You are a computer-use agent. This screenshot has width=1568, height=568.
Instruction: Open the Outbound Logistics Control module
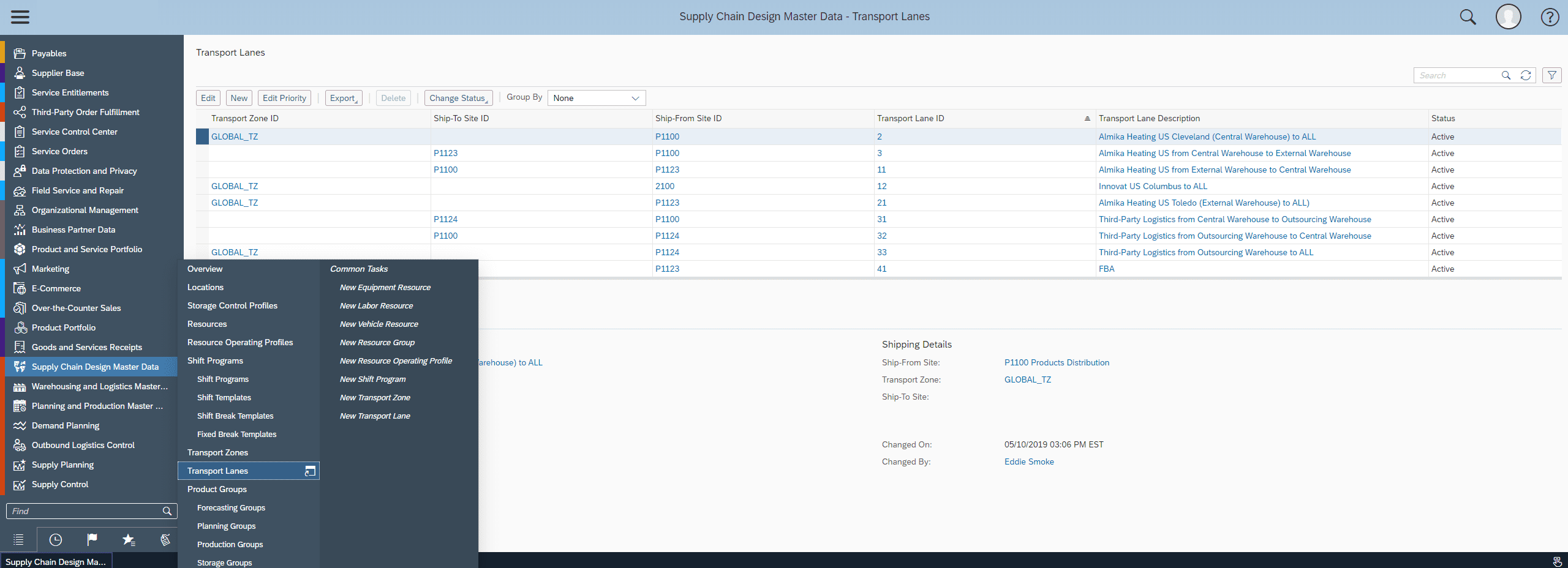click(83, 445)
